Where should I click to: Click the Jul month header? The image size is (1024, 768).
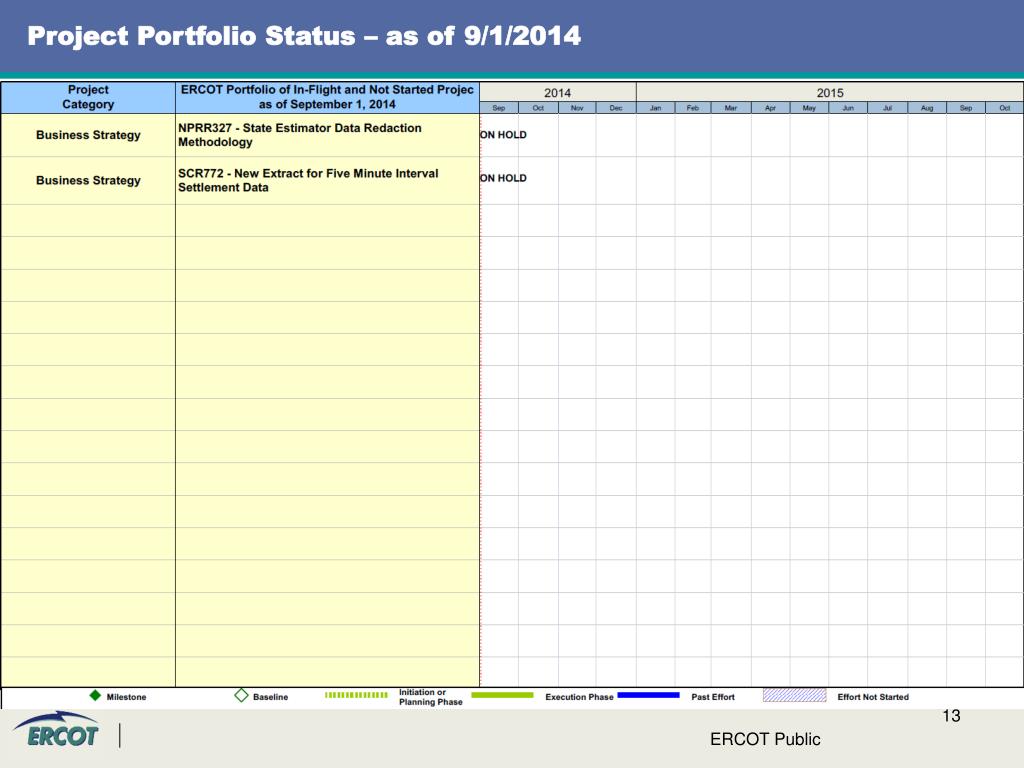[x=888, y=108]
